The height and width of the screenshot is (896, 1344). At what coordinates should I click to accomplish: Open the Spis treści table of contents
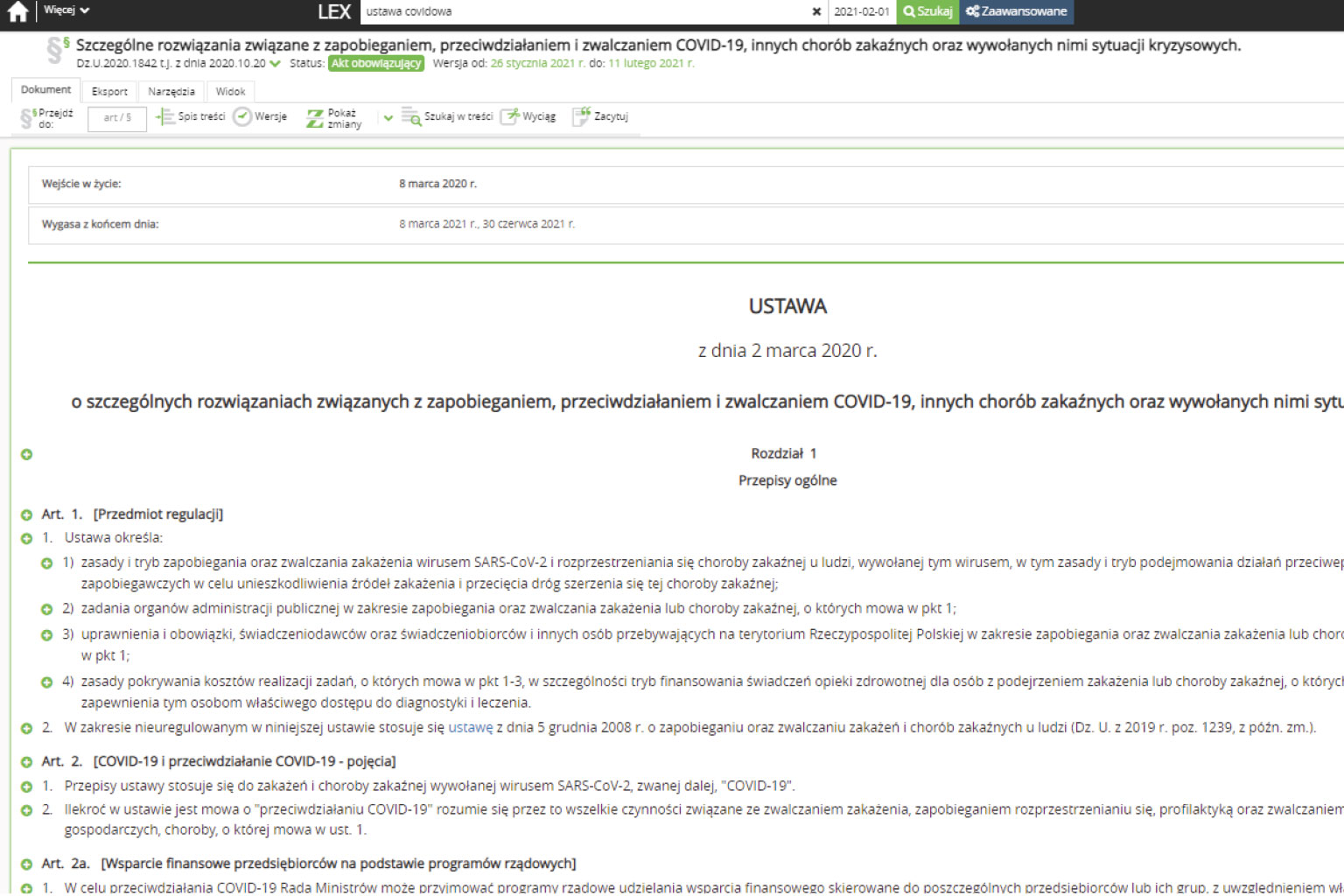click(191, 116)
